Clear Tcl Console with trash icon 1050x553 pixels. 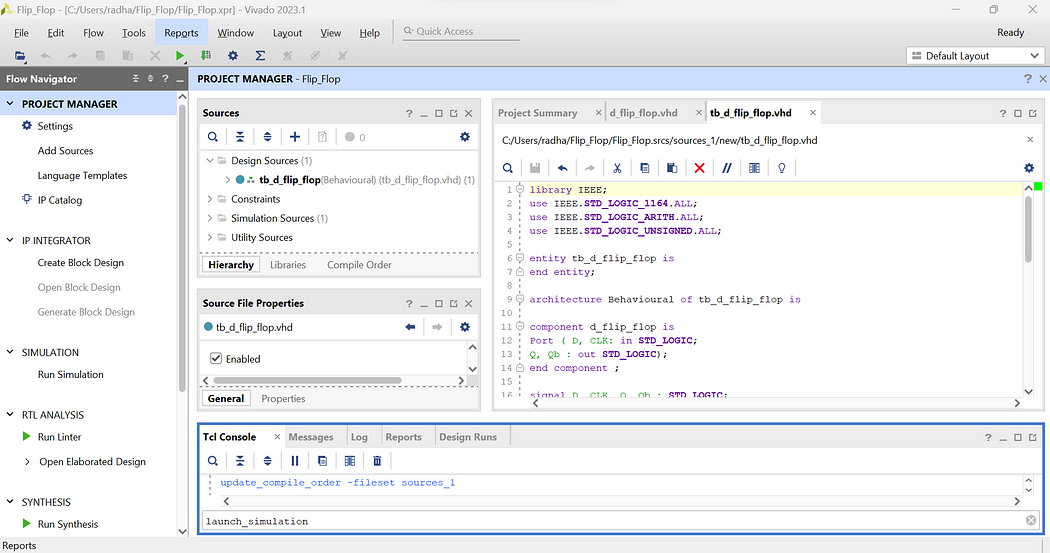click(377, 461)
